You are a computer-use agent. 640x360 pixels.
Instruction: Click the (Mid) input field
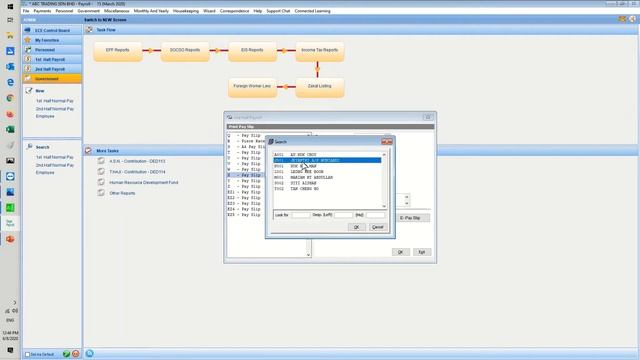coord(375,215)
